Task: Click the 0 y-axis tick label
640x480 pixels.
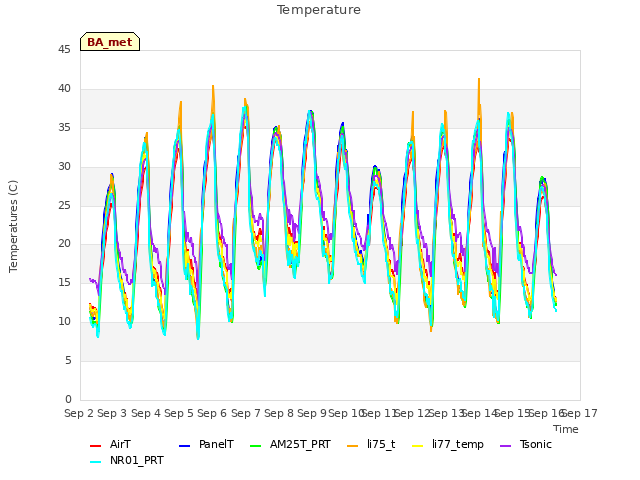Action: [68, 399]
